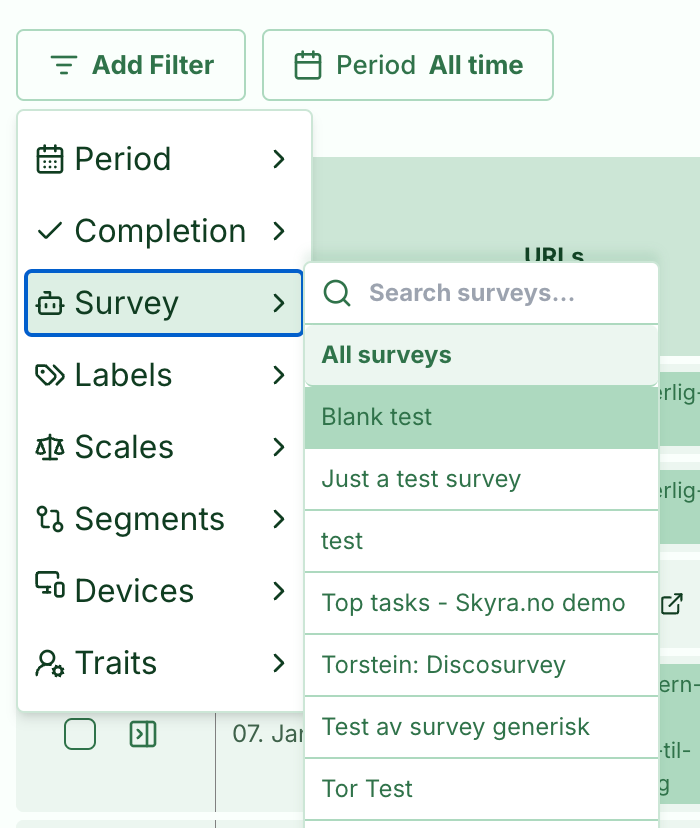The height and width of the screenshot is (828, 700).
Task: Choose Test av survey generisk
Action: [481, 727]
